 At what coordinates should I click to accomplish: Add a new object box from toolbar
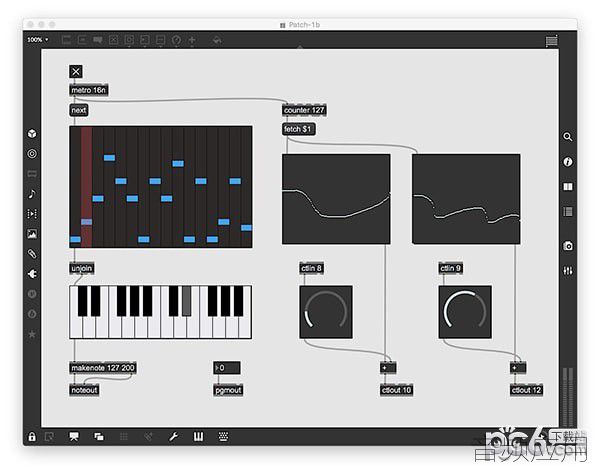[66, 39]
